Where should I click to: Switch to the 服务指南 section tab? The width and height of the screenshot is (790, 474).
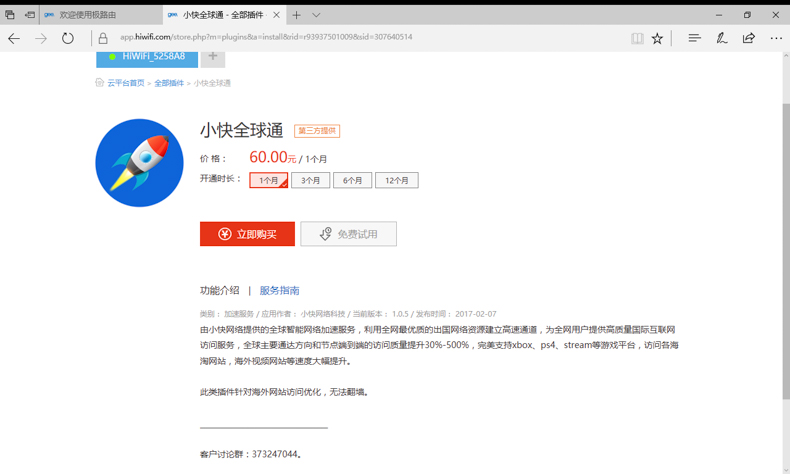coord(279,291)
